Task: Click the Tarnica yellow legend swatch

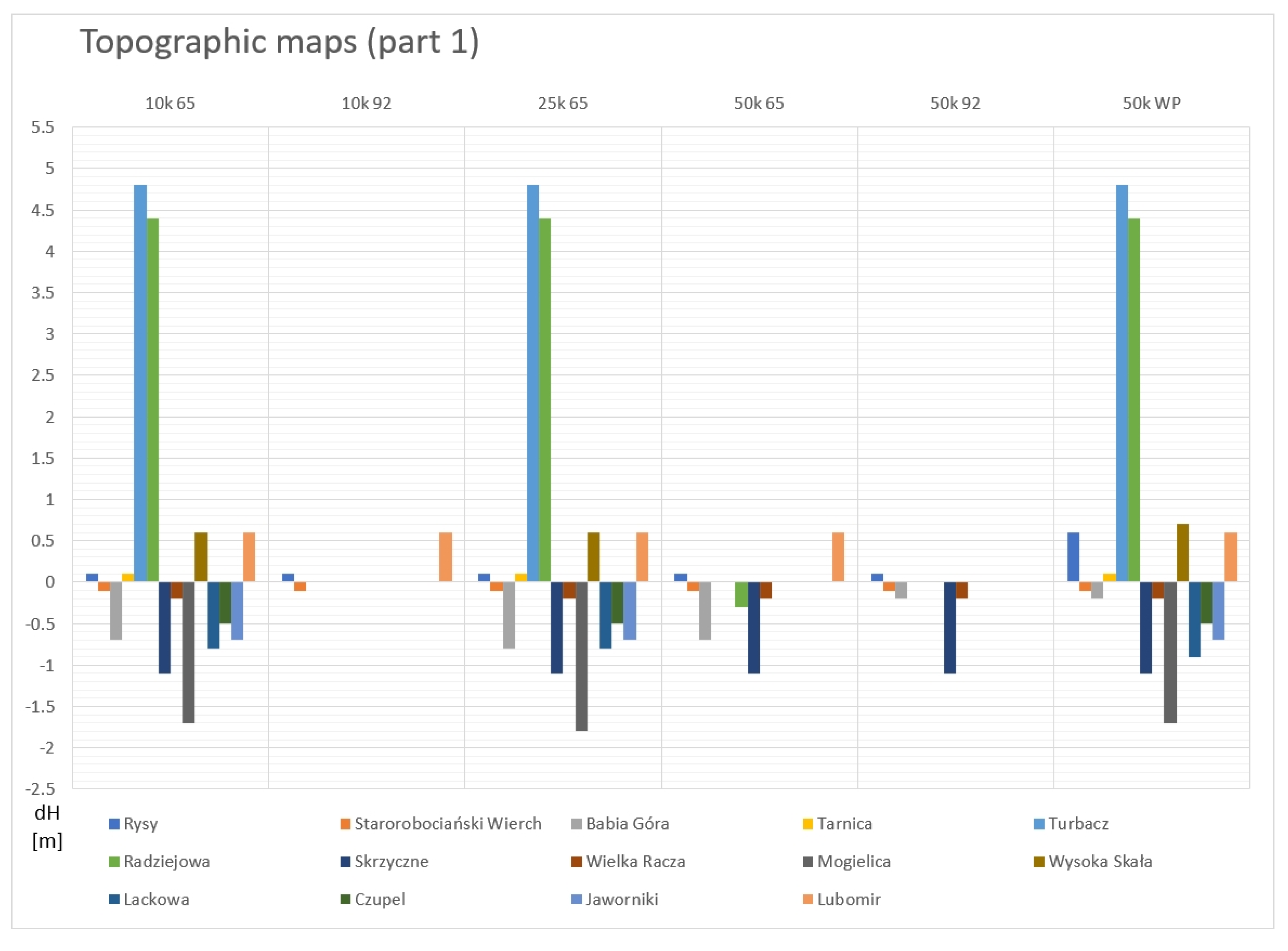Action: coord(808,824)
